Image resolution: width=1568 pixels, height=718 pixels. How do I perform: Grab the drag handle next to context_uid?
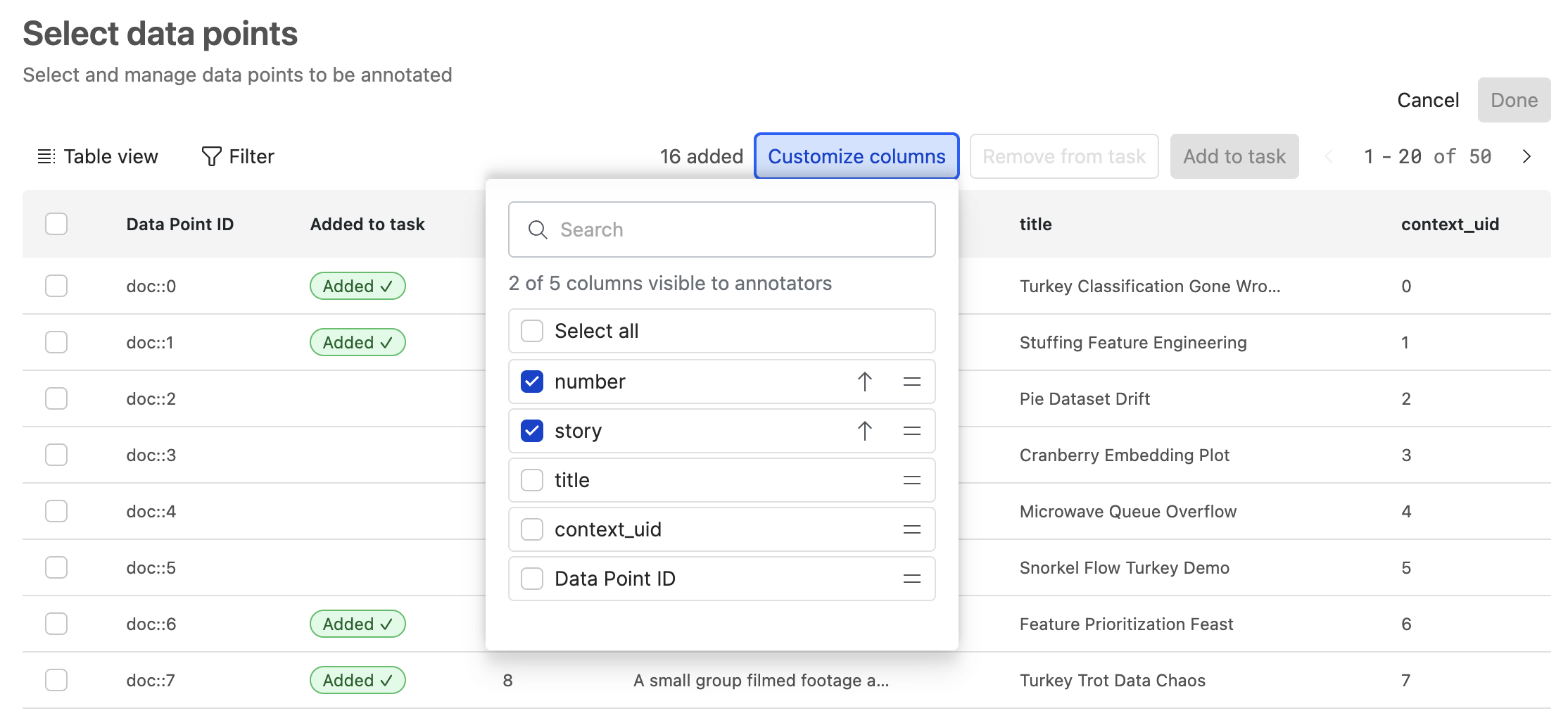(x=911, y=529)
